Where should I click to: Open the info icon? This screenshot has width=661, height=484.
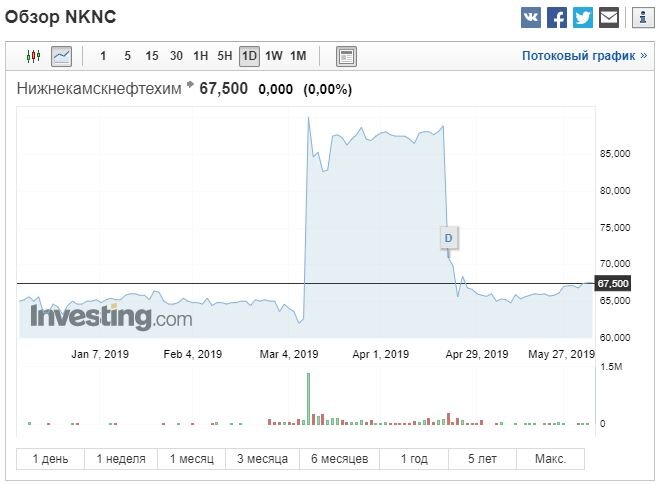pyautogui.click(x=639, y=17)
